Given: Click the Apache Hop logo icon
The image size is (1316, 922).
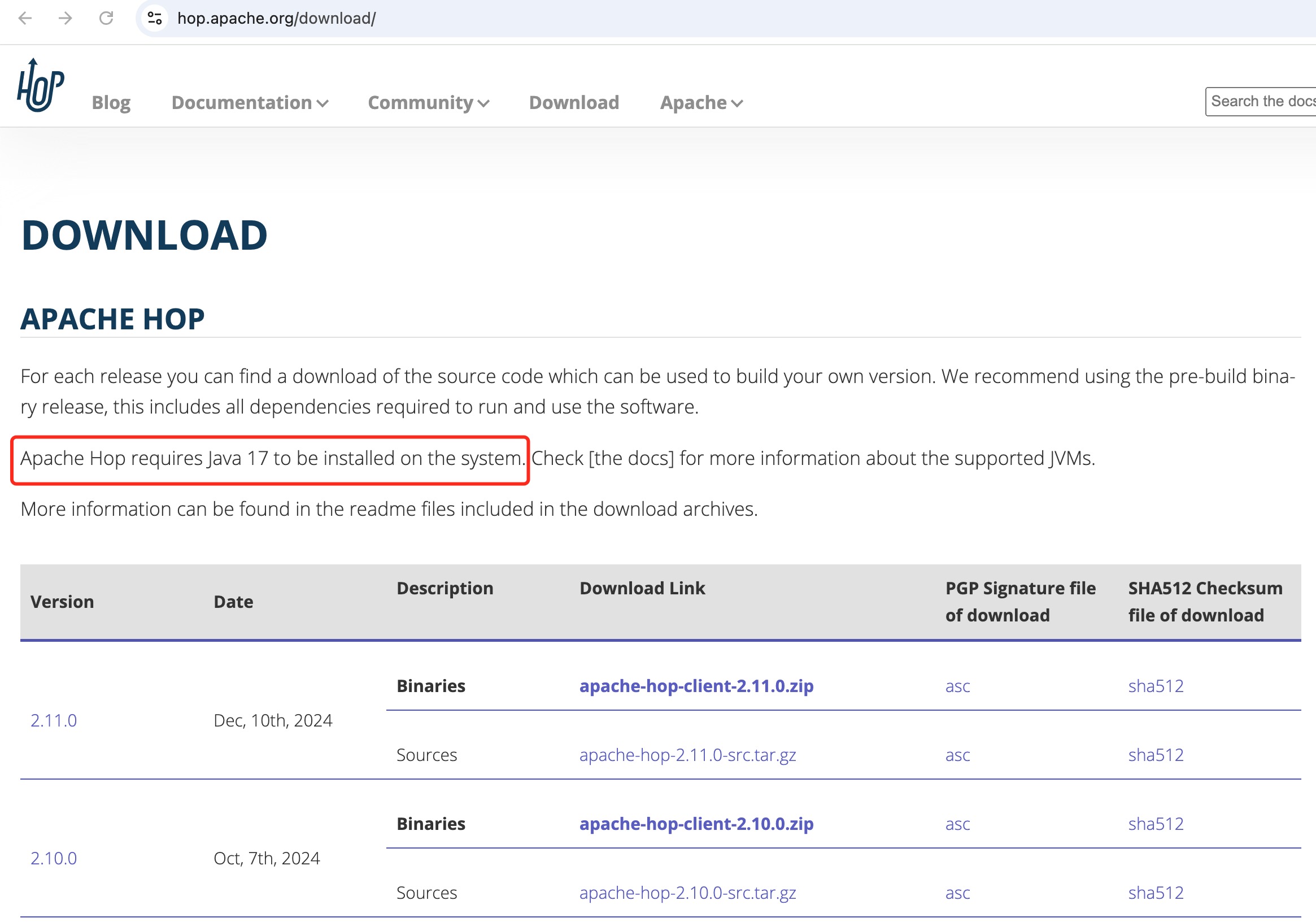Looking at the screenshot, I should [40, 86].
